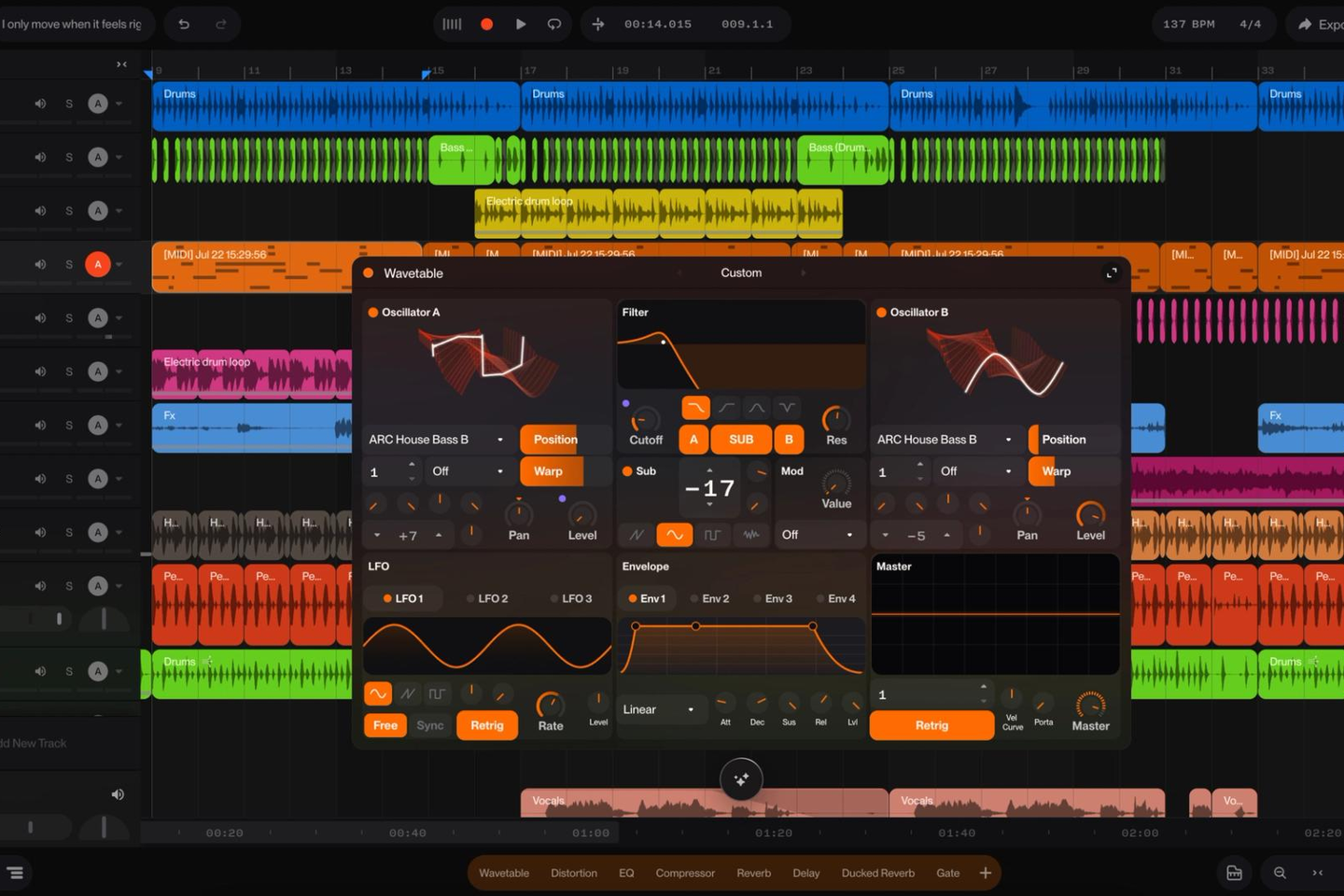
Task: Click the 137 BPM tempo value
Action: tap(1188, 24)
